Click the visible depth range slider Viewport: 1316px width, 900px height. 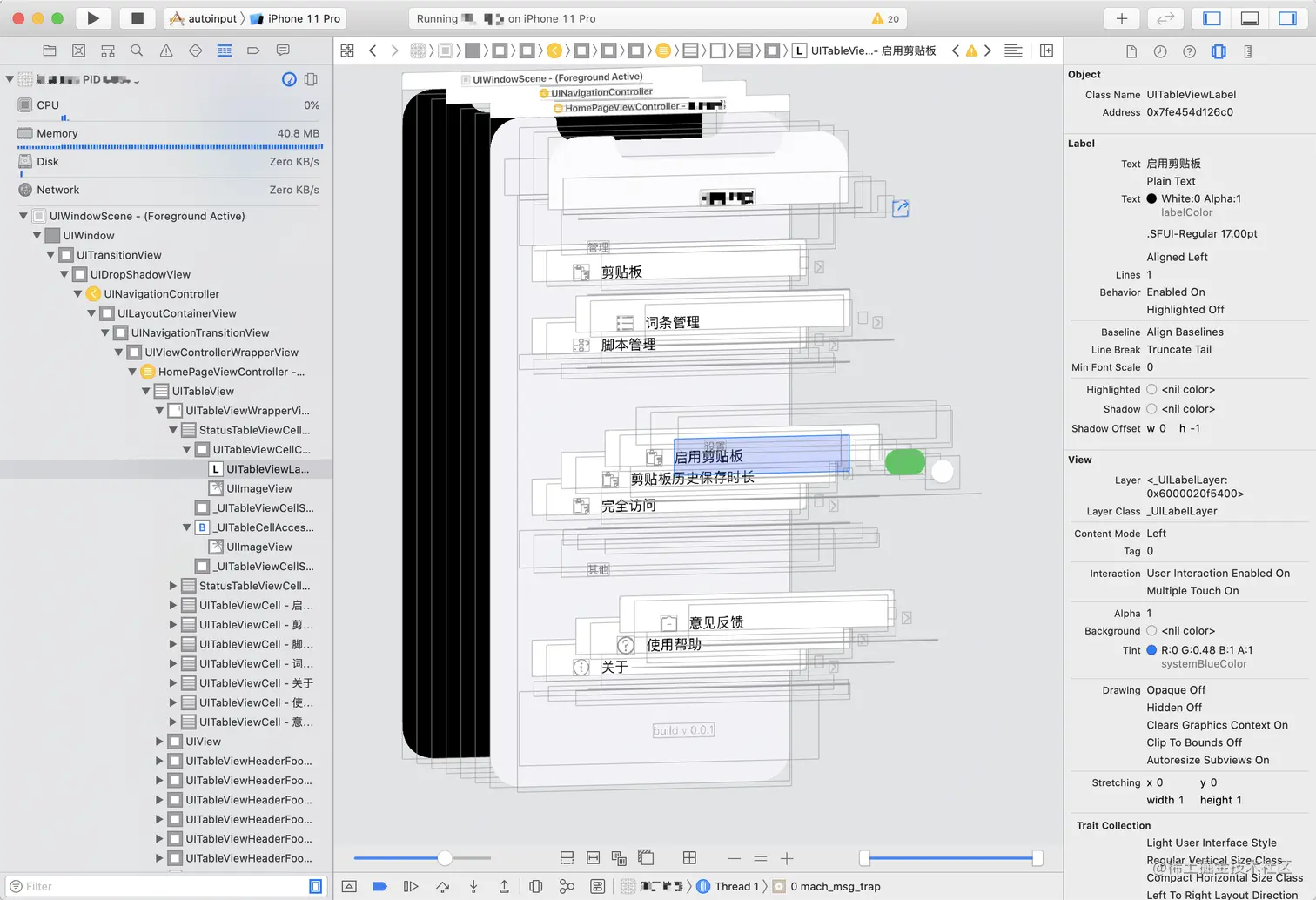pyautogui.click(x=950, y=858)
